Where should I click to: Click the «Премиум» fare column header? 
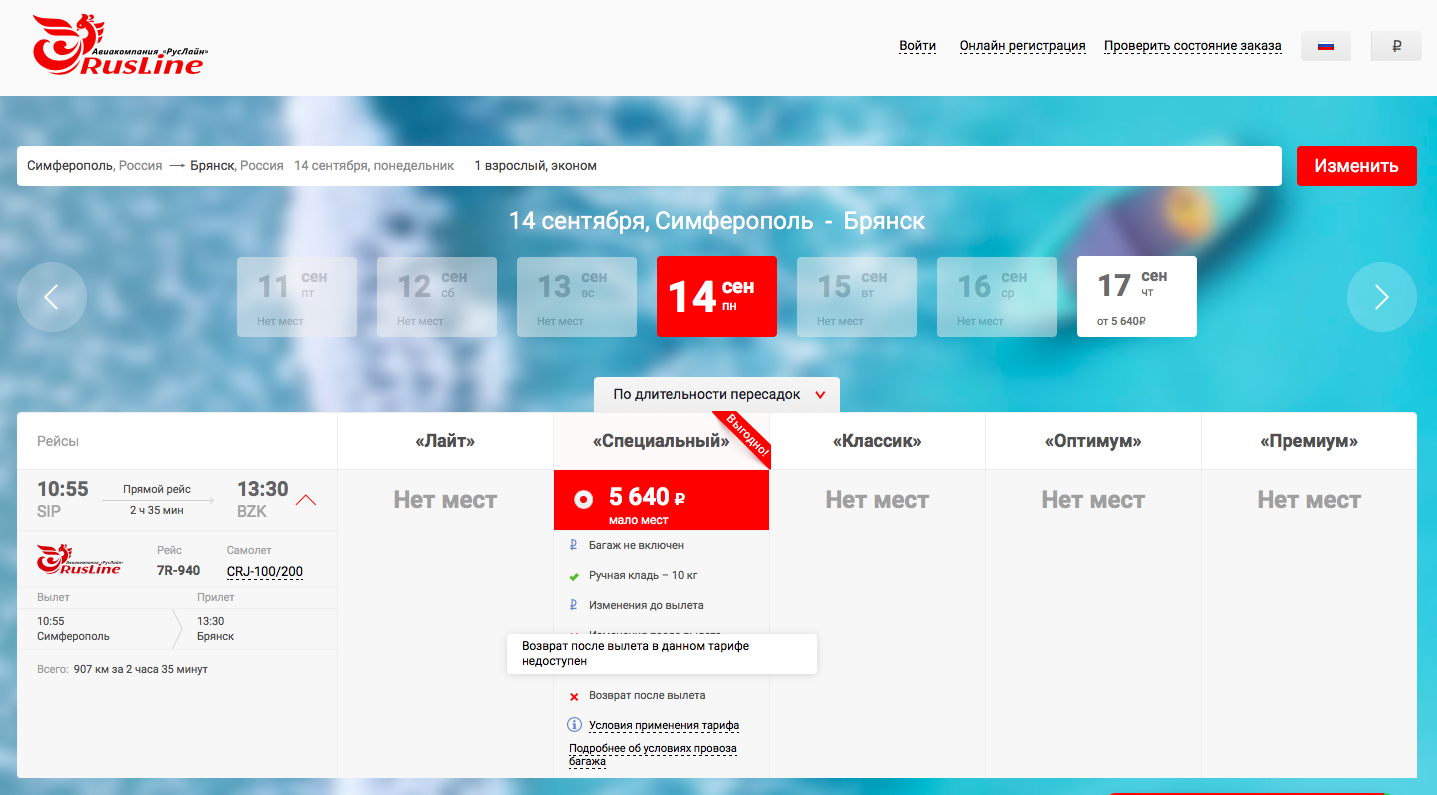click(x=1309, y=441)
